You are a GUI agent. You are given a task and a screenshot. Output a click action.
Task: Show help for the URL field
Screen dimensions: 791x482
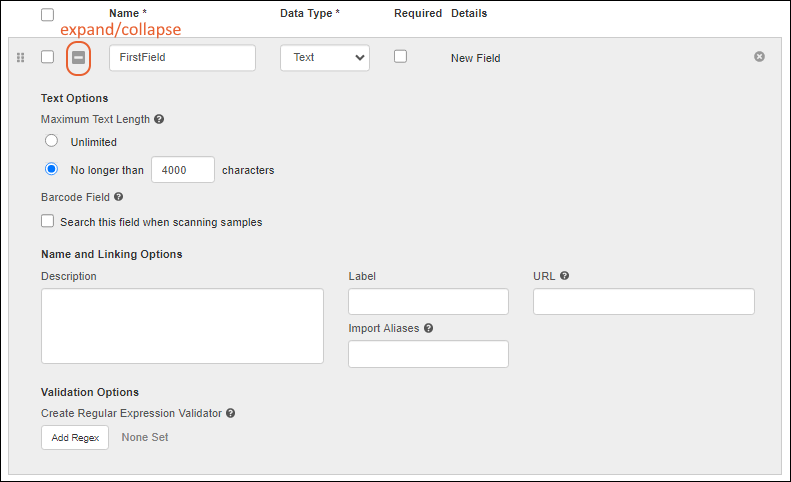tap(565, 276)
